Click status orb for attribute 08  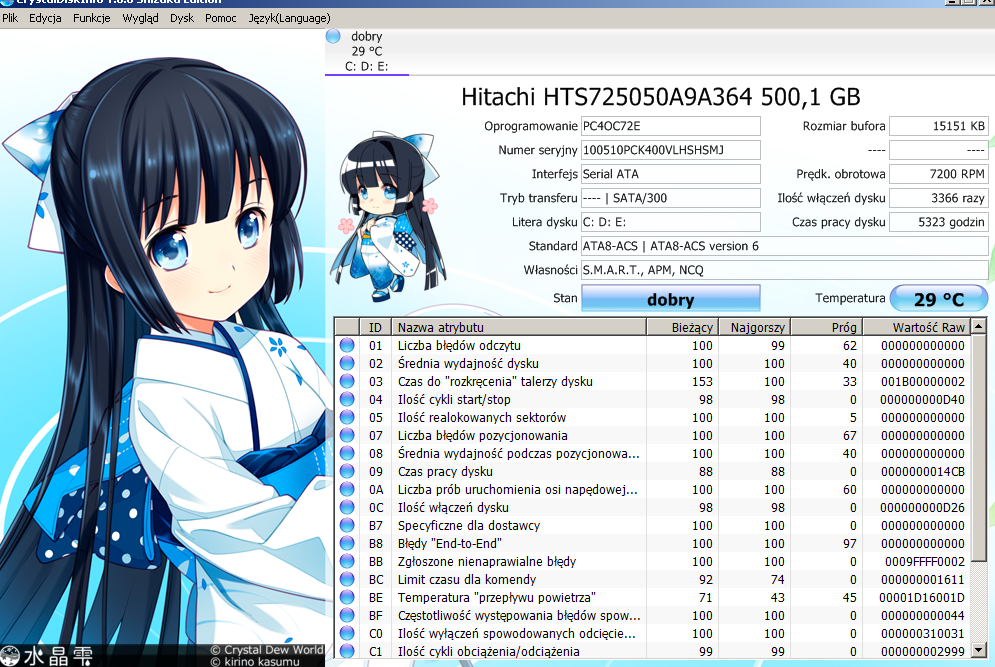pyautogui.click(x=346, y=453)
